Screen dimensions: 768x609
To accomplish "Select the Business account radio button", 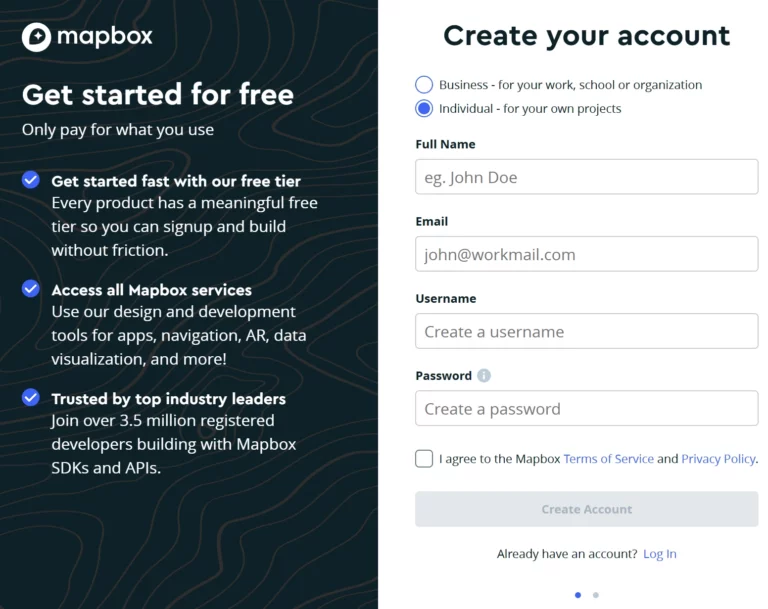I will point(424,85).
